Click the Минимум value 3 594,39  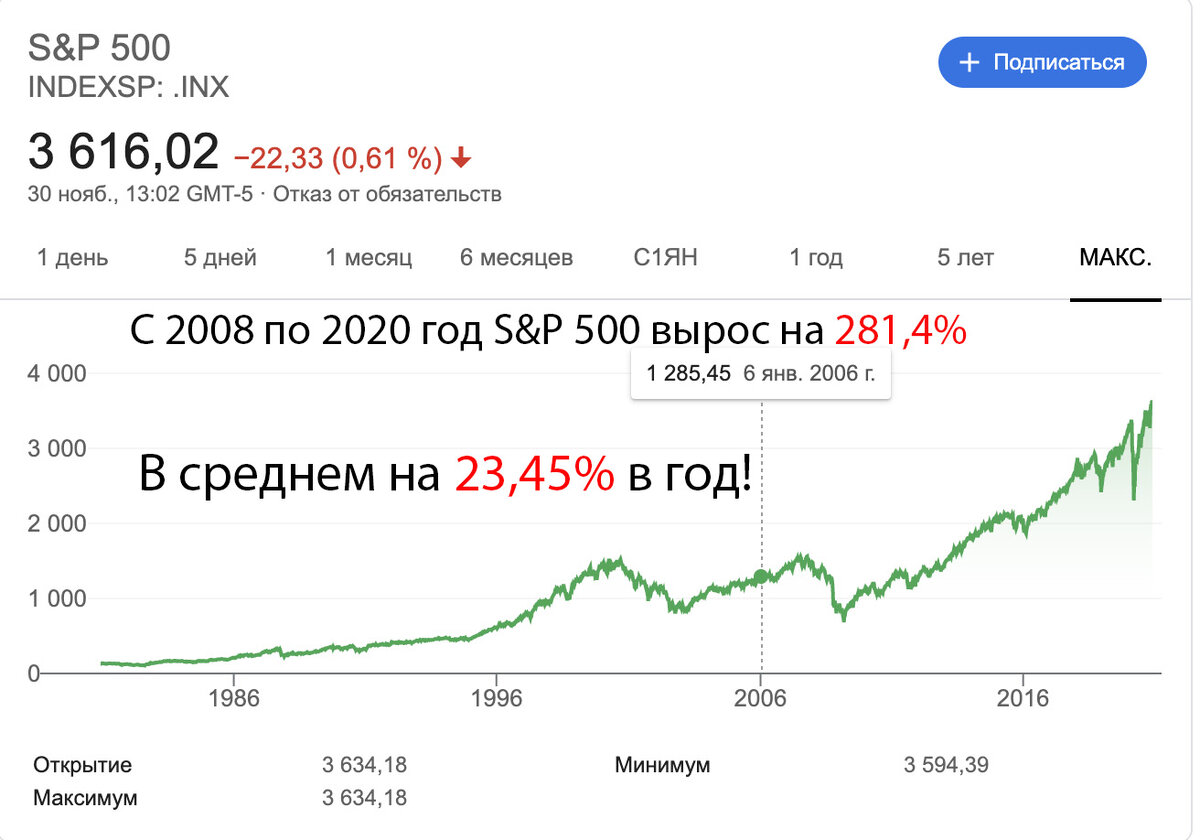coord(945,764)
